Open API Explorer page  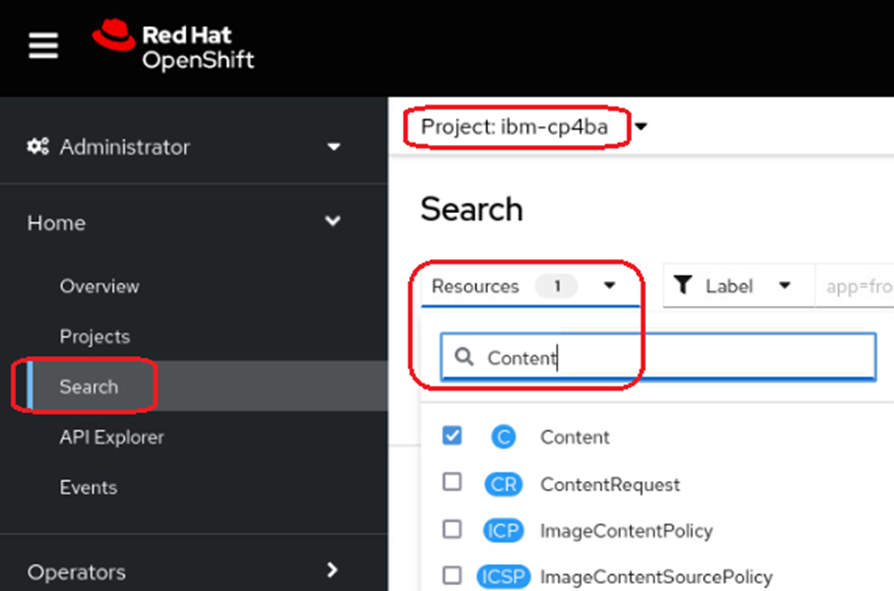point(112,437)
